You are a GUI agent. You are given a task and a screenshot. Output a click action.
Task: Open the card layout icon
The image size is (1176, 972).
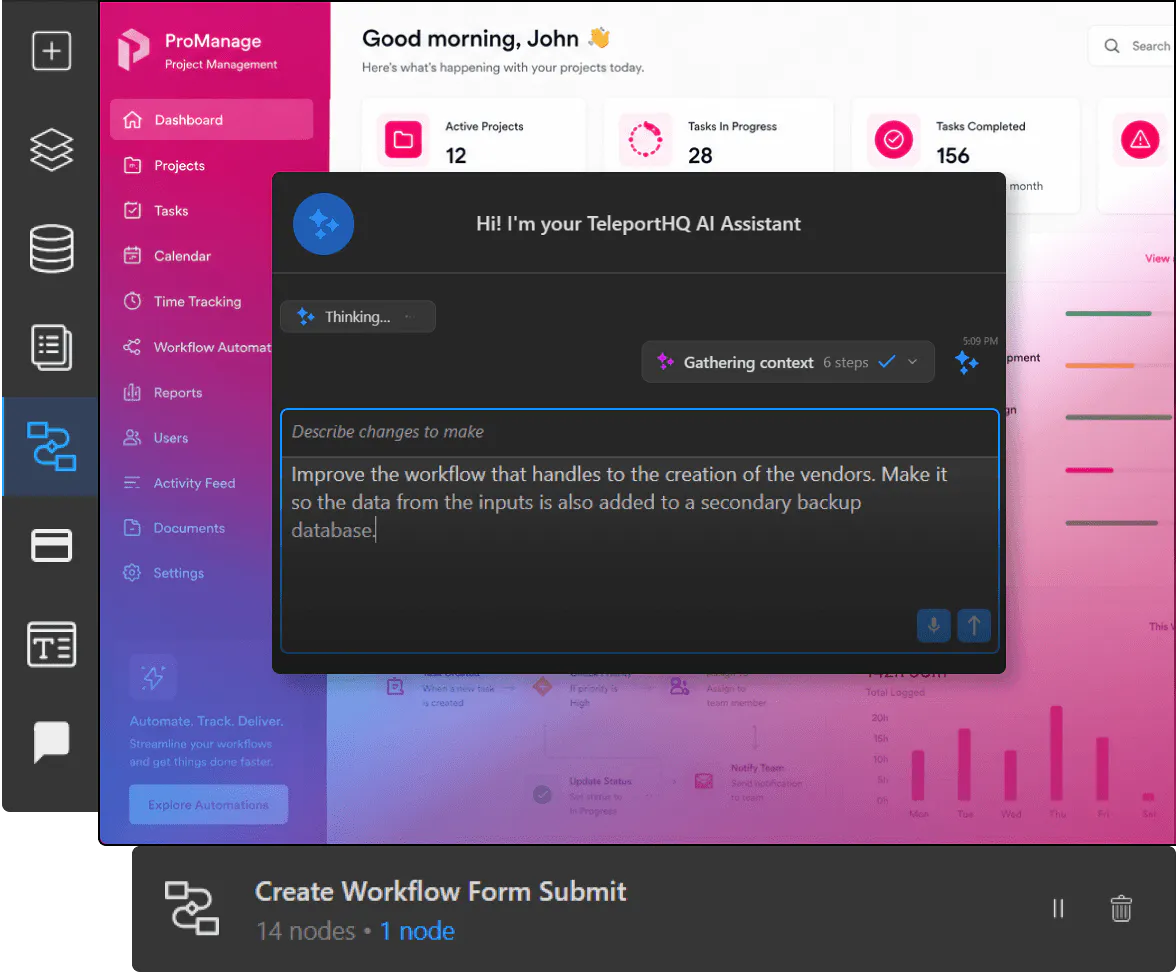(x=51, y=545)
